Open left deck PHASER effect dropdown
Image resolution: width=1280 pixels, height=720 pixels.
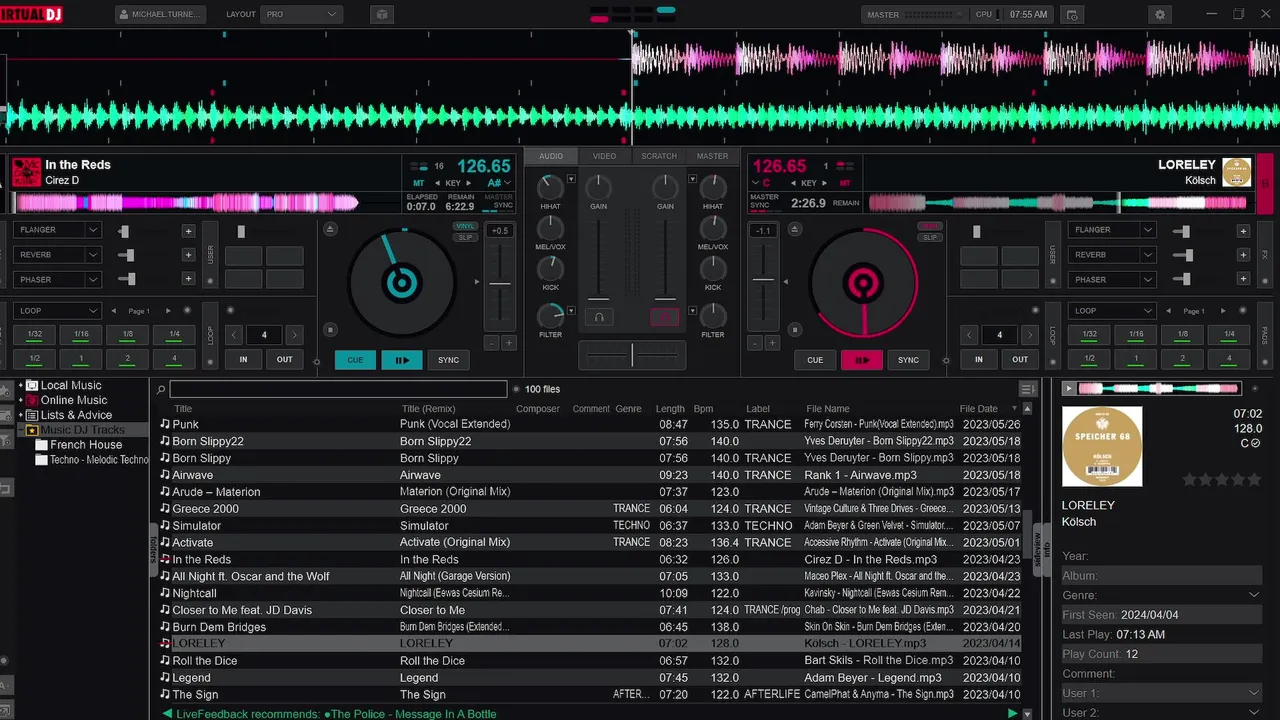[58, 280]
